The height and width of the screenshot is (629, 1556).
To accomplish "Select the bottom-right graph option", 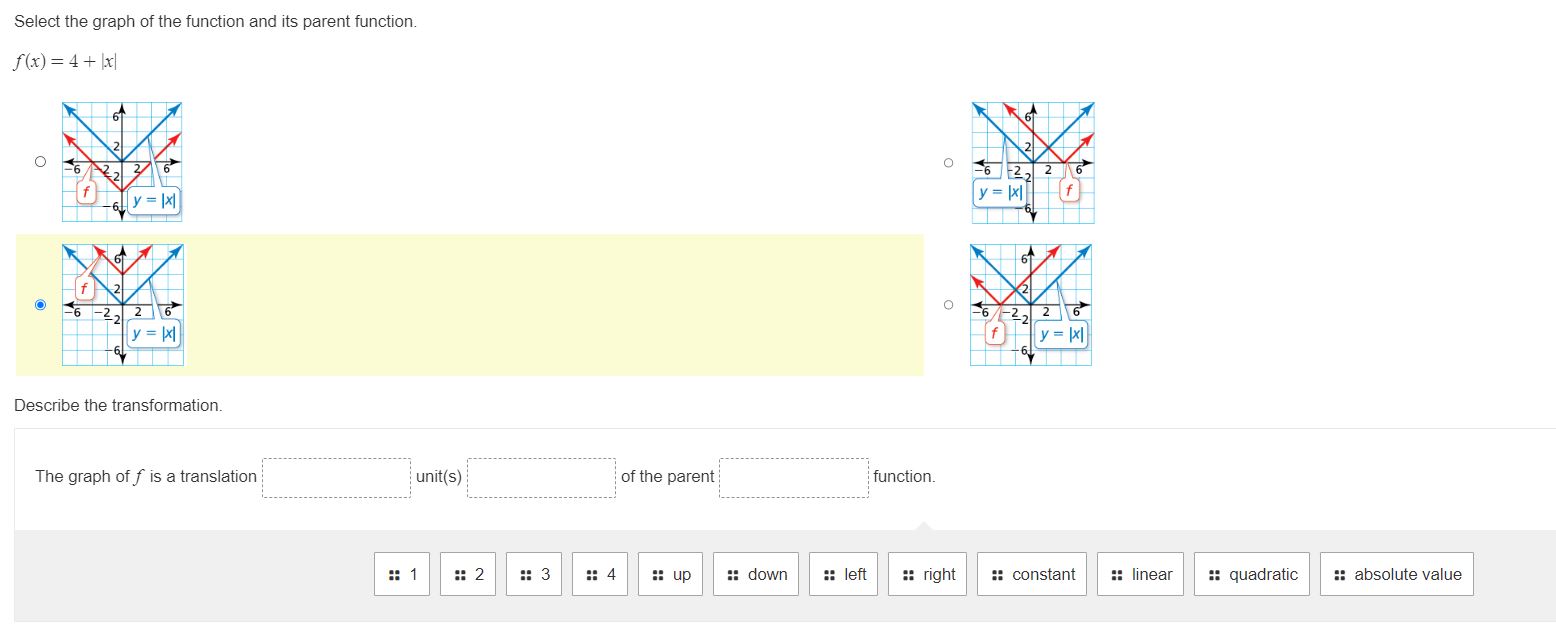I will tap(948, 304).
